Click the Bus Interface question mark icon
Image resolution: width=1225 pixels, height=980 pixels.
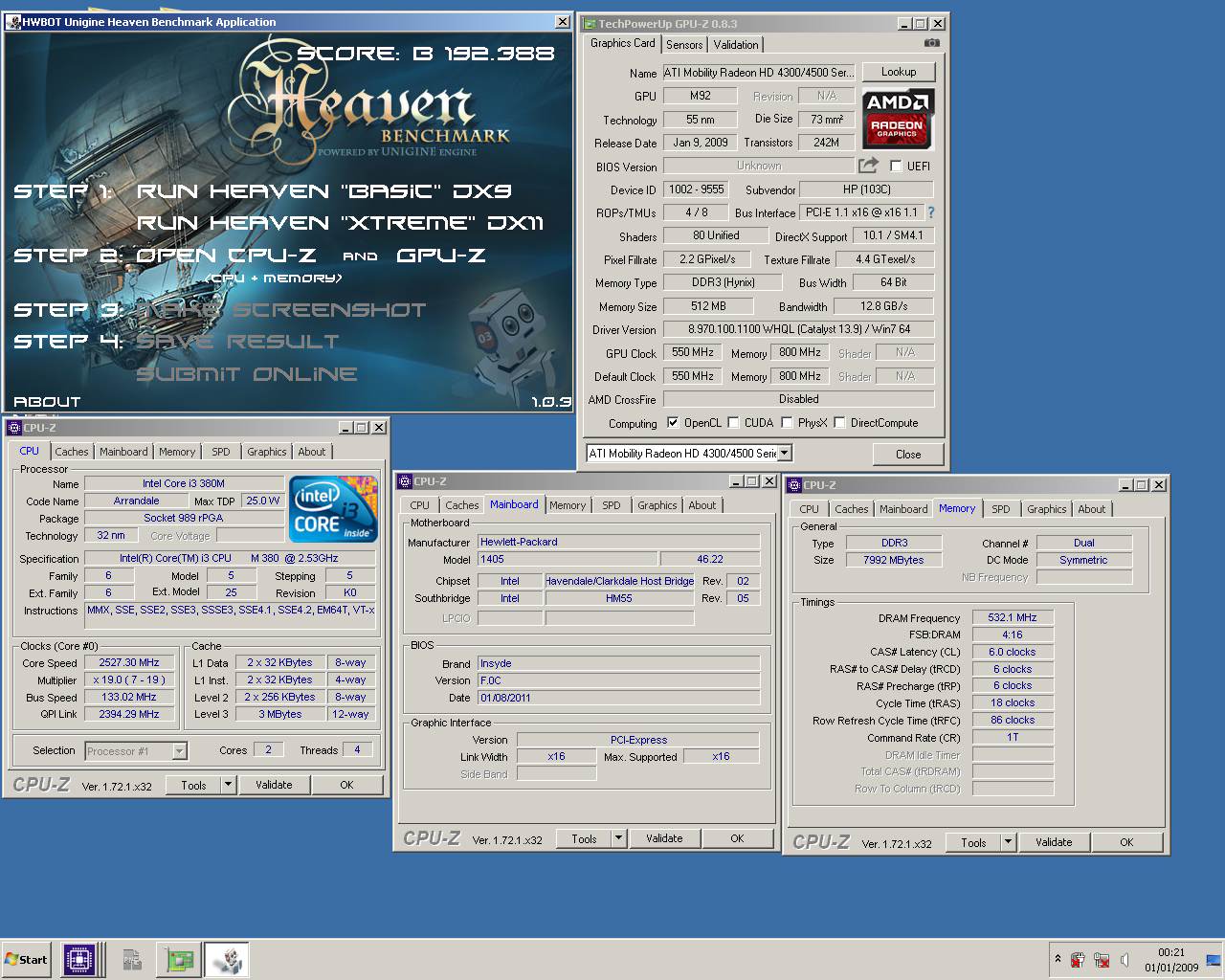click(930, 212)
